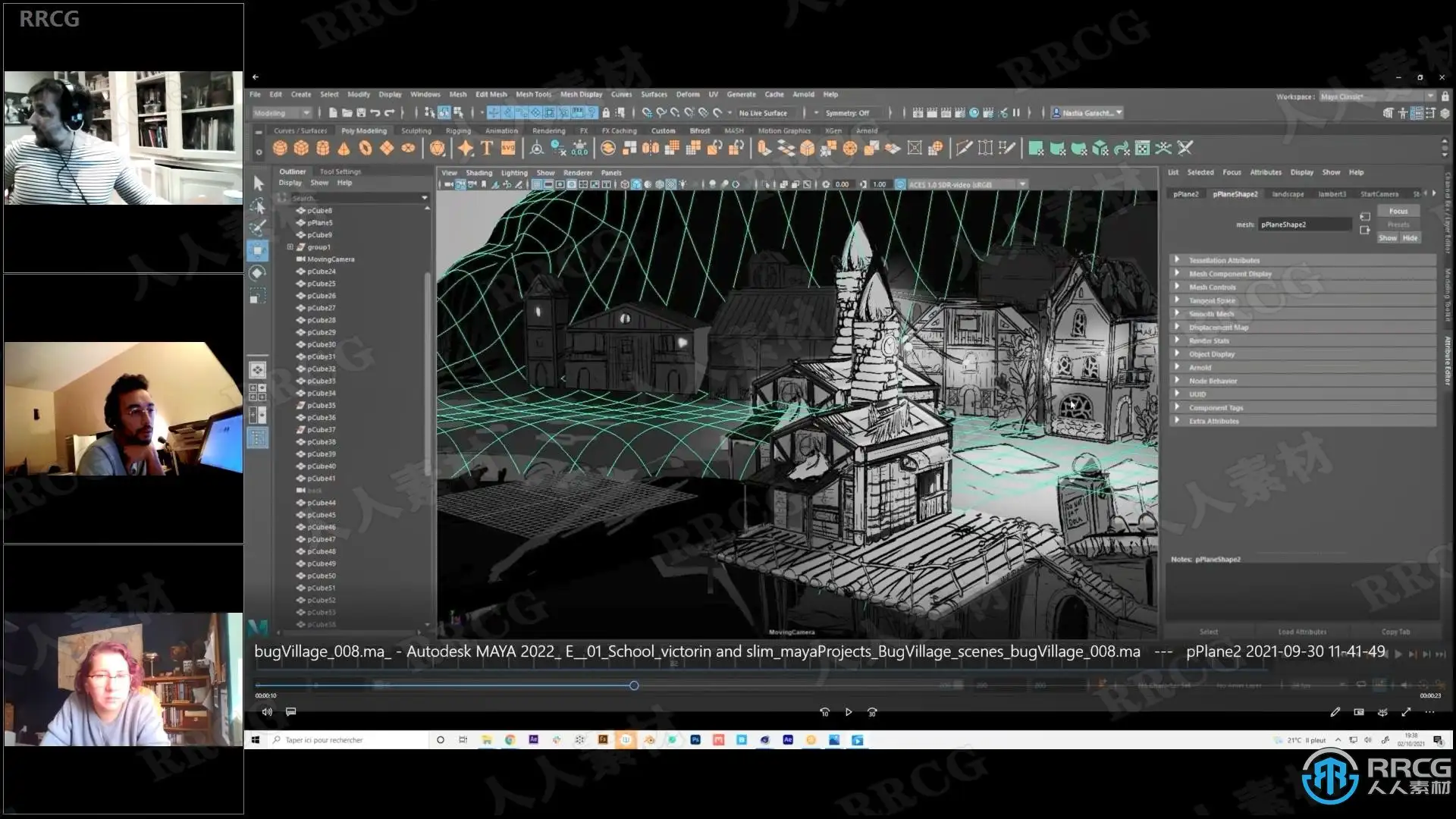The image size is (1456, 819).
Task: Click the Focus button in Attribute Editor
Action: [x=1398, y=212]
